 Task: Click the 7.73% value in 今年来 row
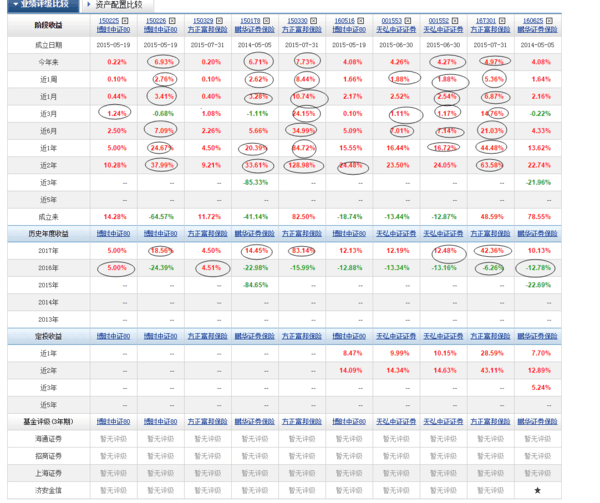pos(305,62)
